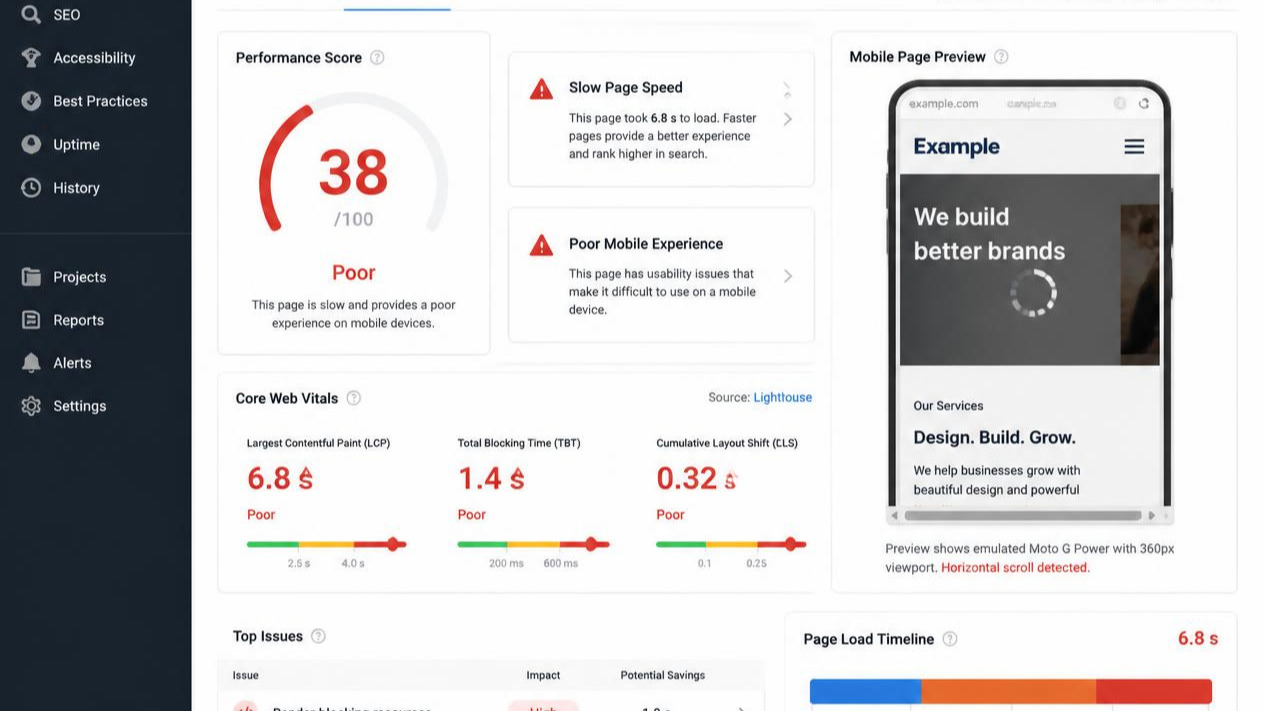Click the Accessibility sidebar icon
Image resolution: width=1264 pixels, height=711 pixels.
[31, 58]
